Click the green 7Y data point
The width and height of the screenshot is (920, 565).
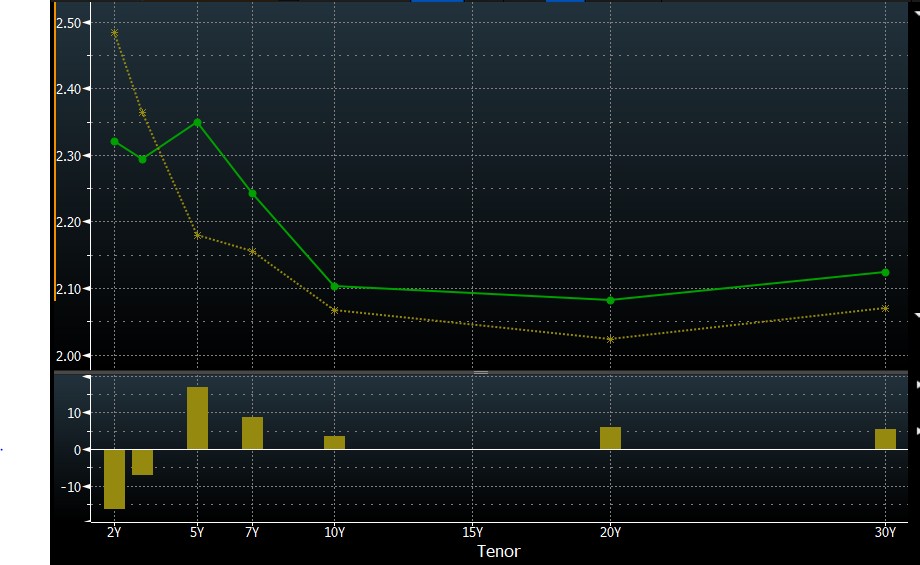[x=252, y=193]
